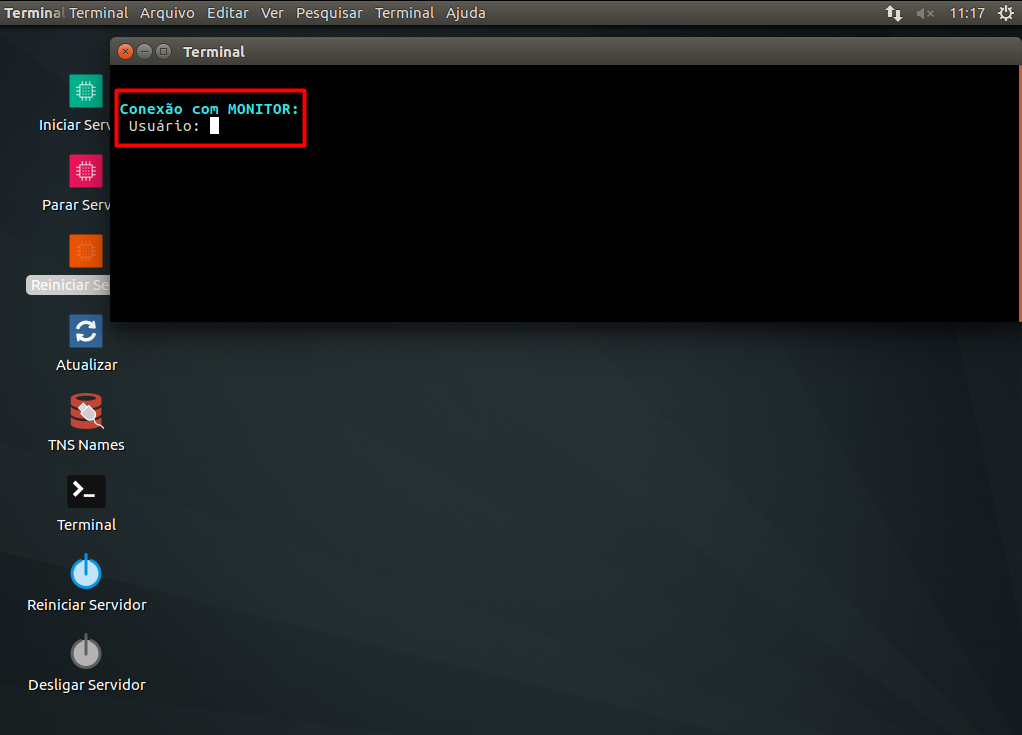This screenshot has height=735, width=1022.
Task: Launch the Atualizar refresh icon
Action: [x=85, y=331]
